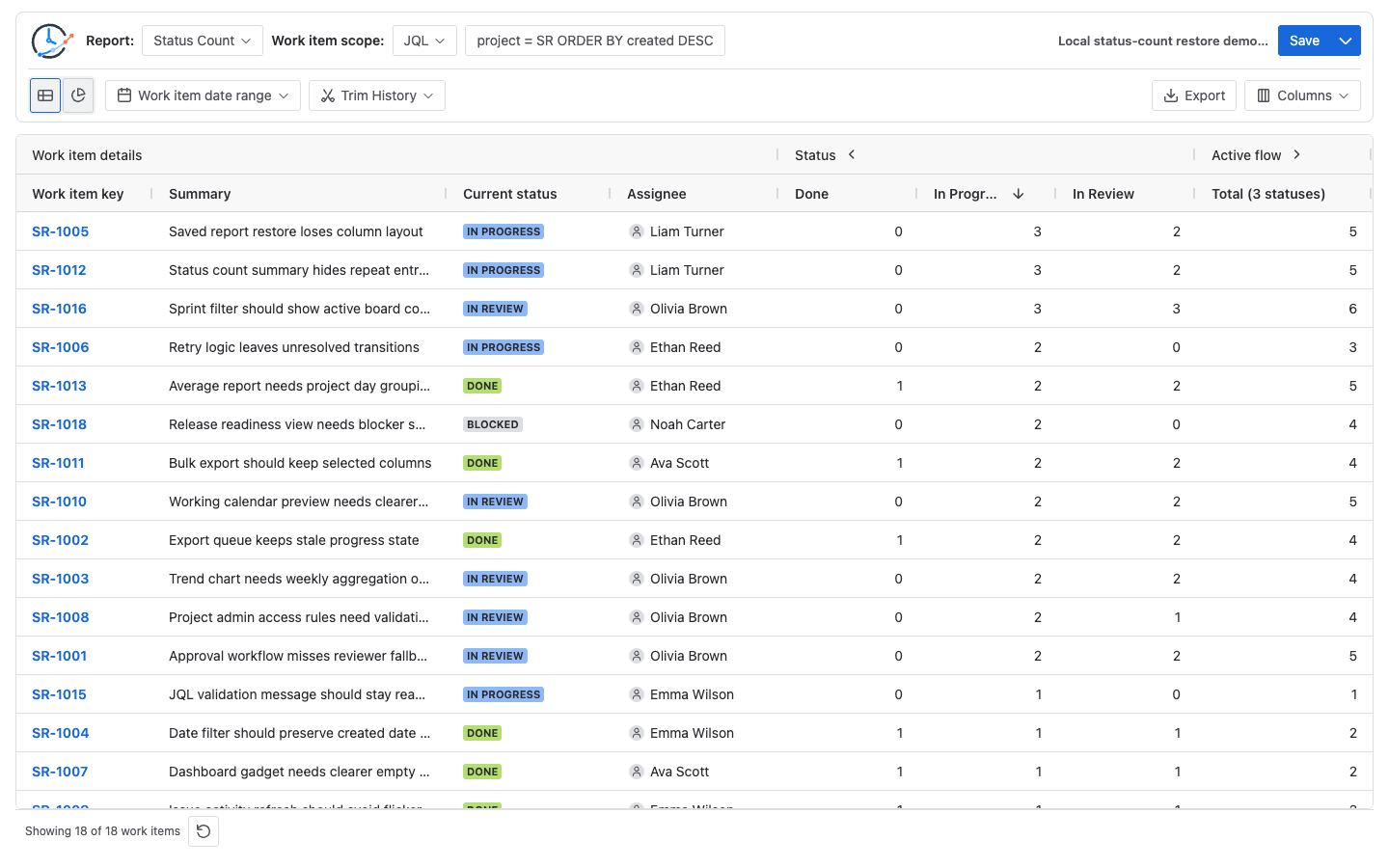Open work item SR-1010
This screenshot has height=868, width=1389.
point(59,502)
